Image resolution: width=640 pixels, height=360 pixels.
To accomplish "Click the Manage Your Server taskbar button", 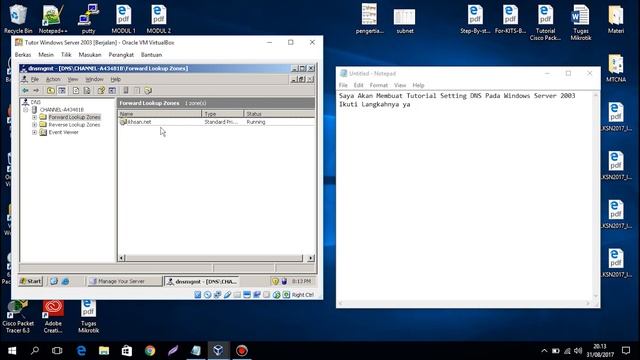I will pyautogui.click(x=124, y=281).
